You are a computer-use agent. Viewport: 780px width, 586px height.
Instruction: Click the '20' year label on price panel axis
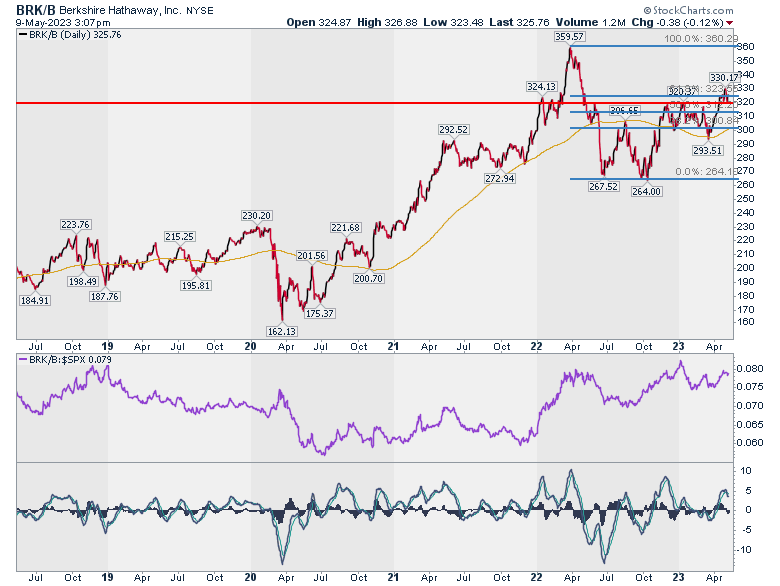[x=250, y=347]
